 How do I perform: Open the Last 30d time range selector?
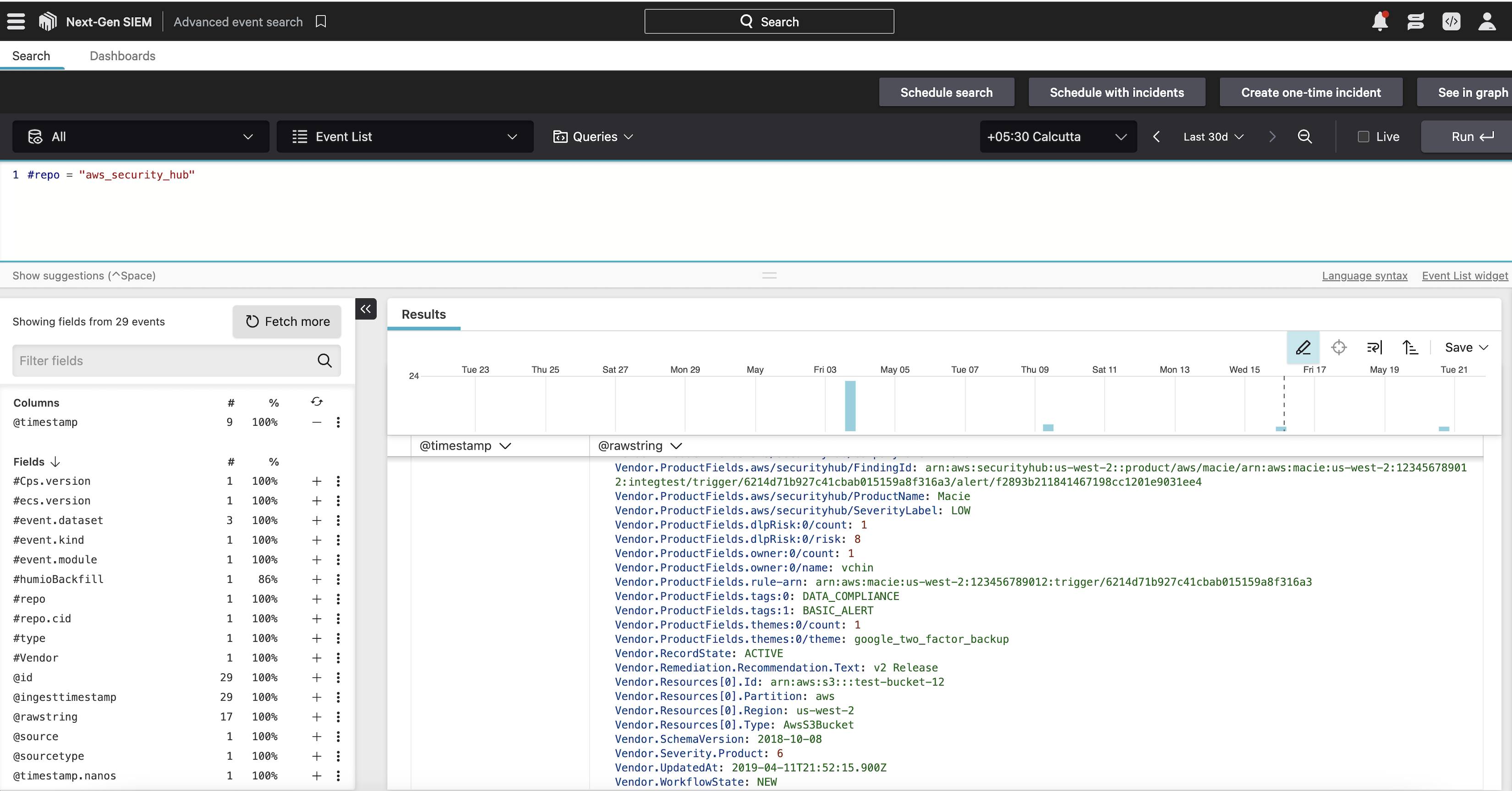pos(1213,137)
